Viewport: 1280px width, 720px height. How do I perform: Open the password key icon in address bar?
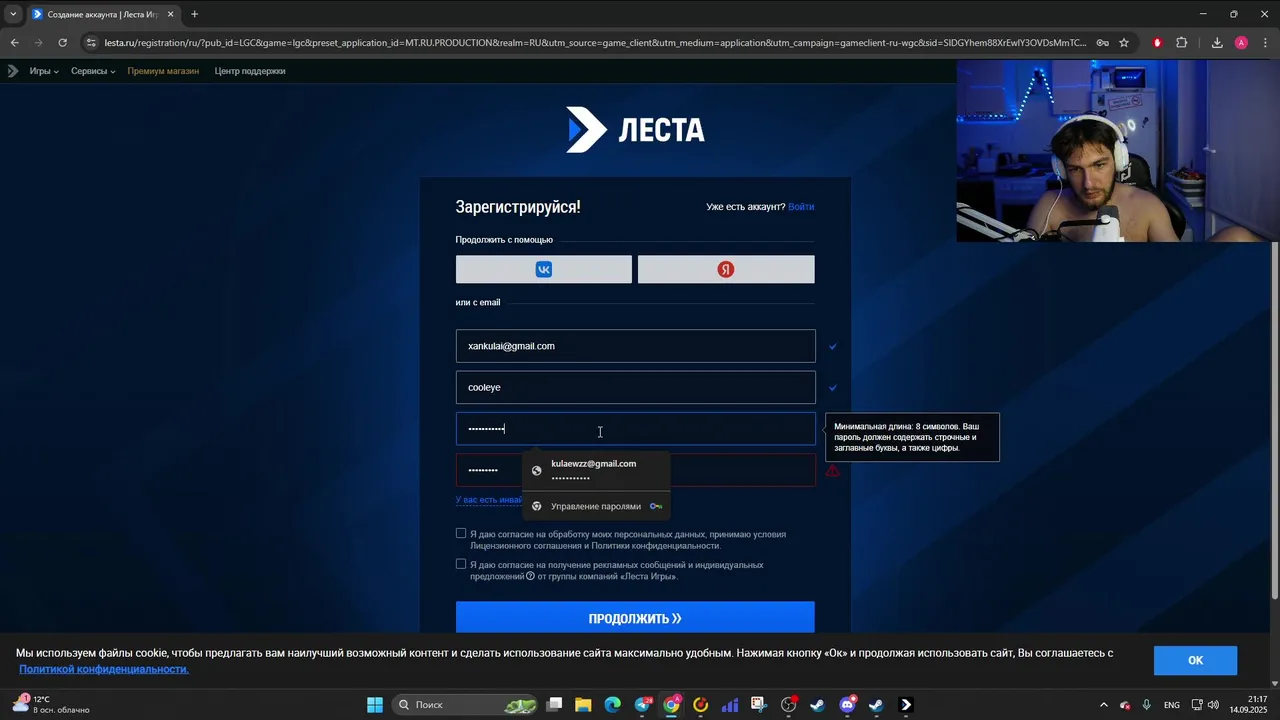click(1102, 43)
